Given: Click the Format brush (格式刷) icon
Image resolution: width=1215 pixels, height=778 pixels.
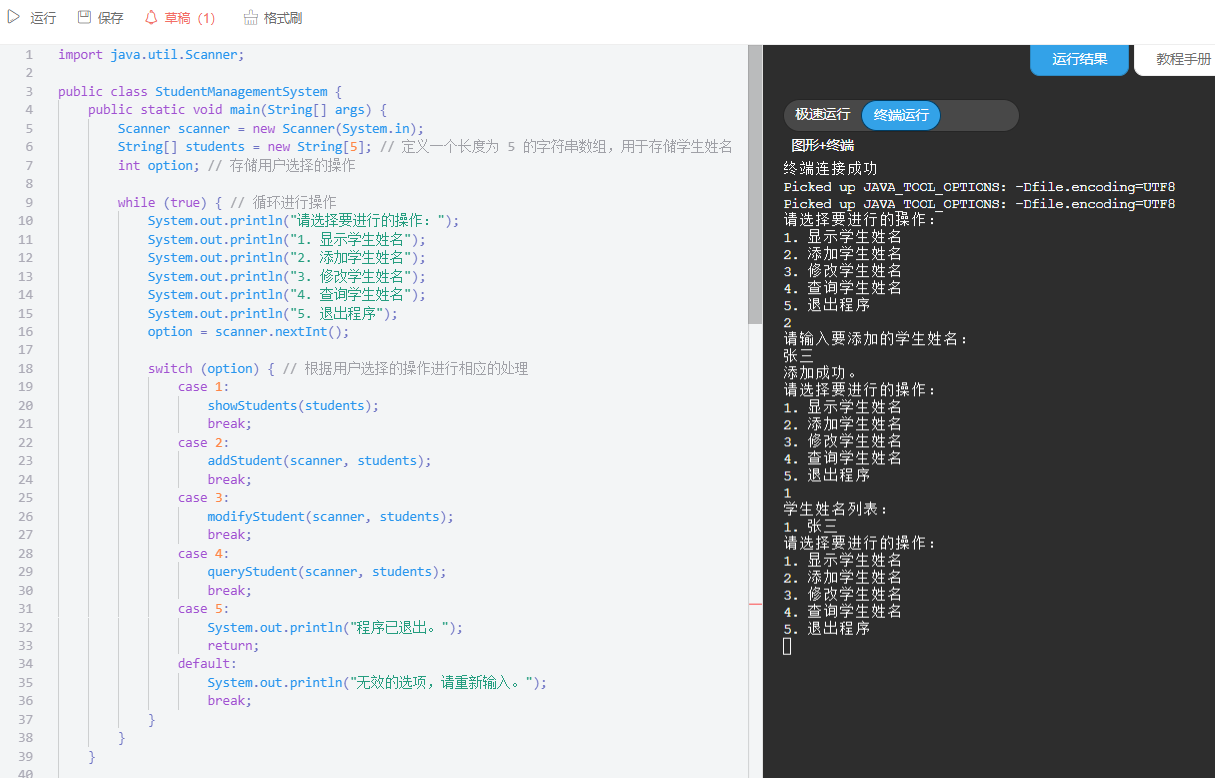Looking at the screenshot, I should coord(250,17).
